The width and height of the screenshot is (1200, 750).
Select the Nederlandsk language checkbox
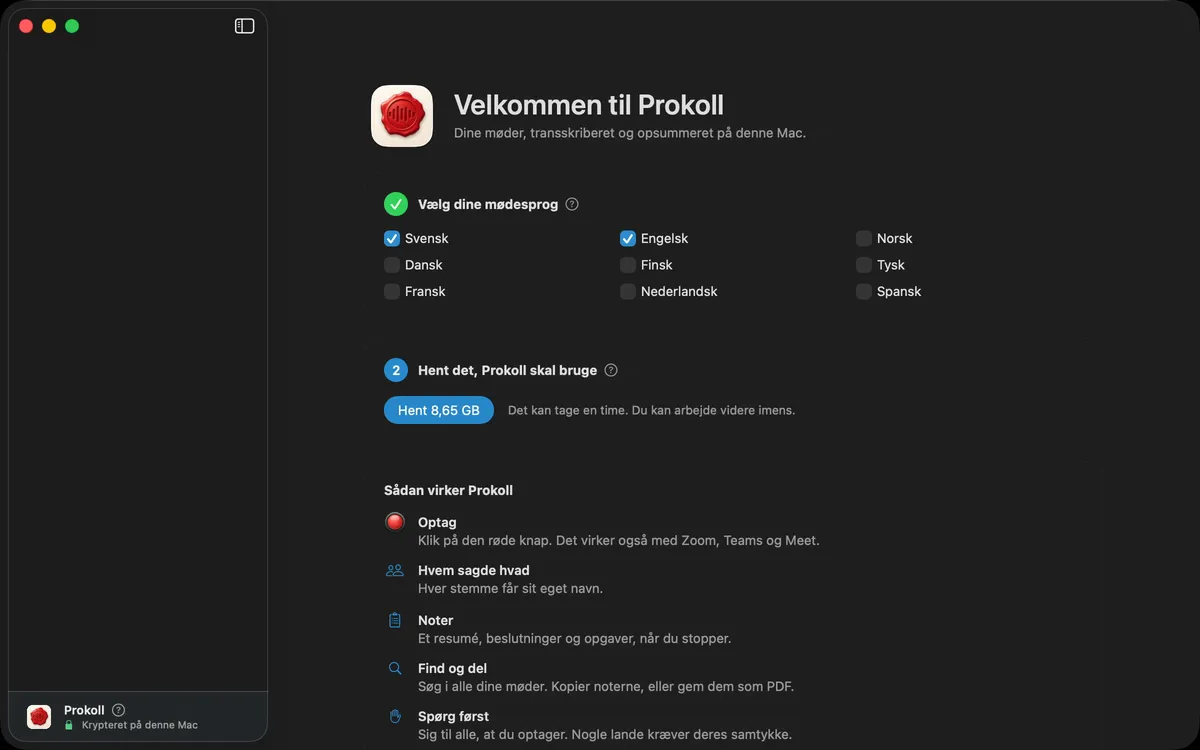click(x=628, y=292)
